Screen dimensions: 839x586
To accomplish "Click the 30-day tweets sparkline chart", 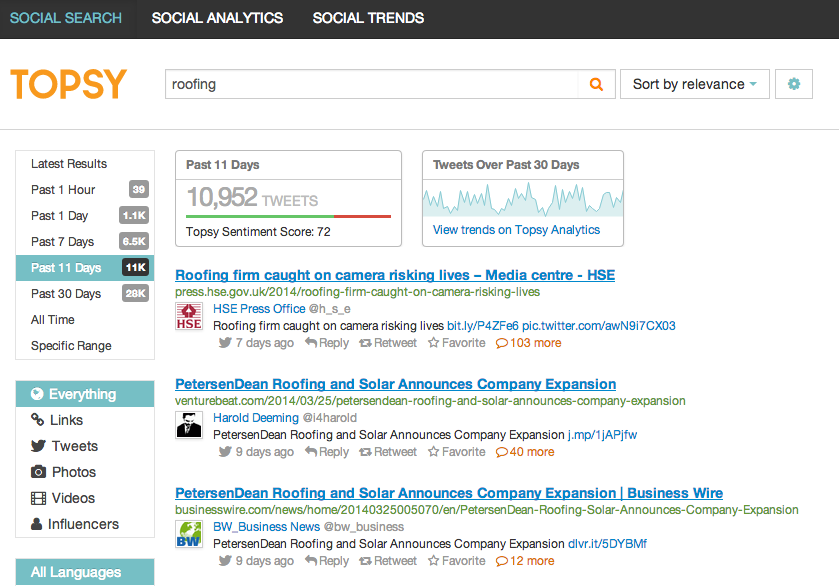I will [523, 199].
